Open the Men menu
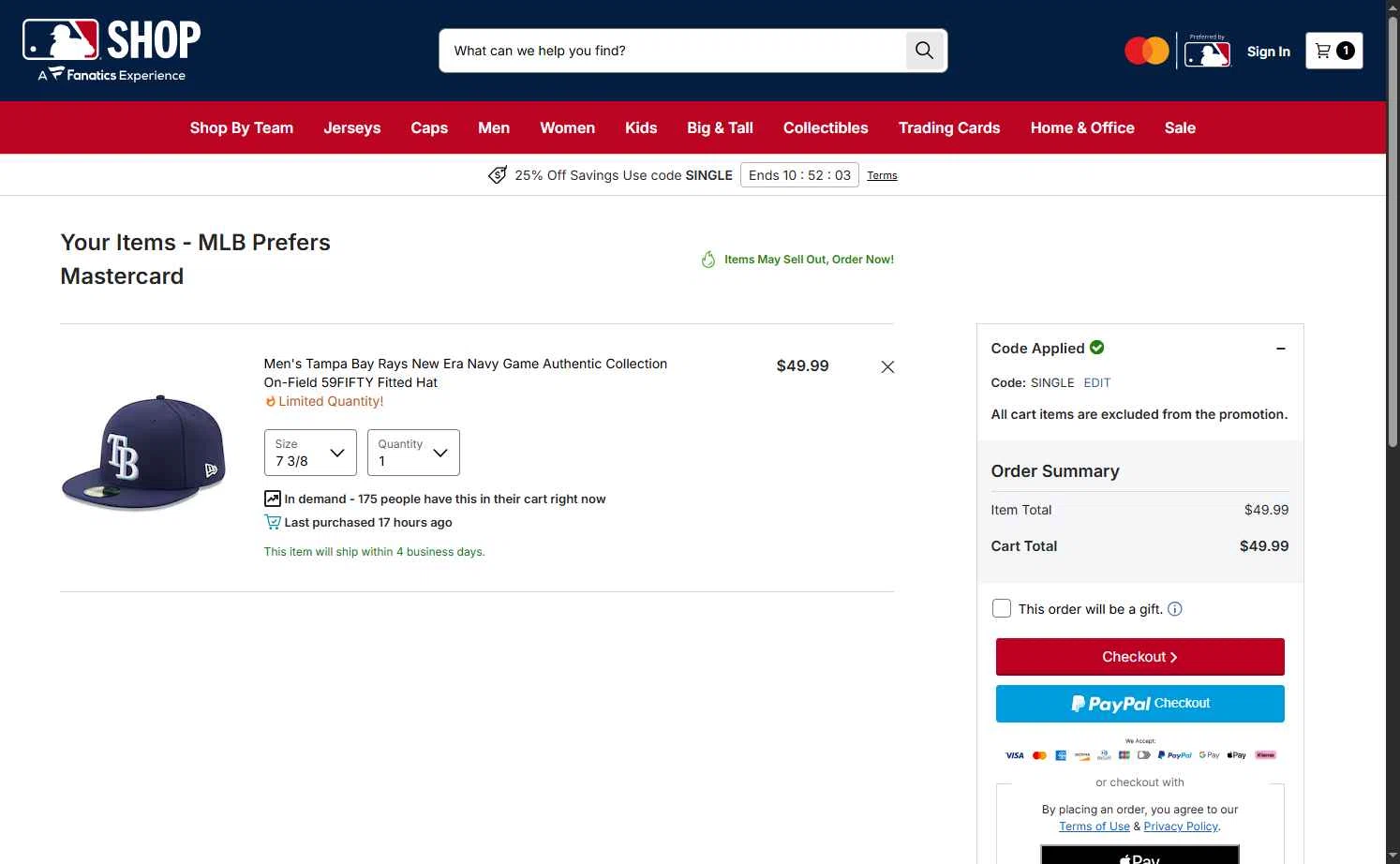The width and height of the screenshot is (1400, 864). tap(494, 127)
